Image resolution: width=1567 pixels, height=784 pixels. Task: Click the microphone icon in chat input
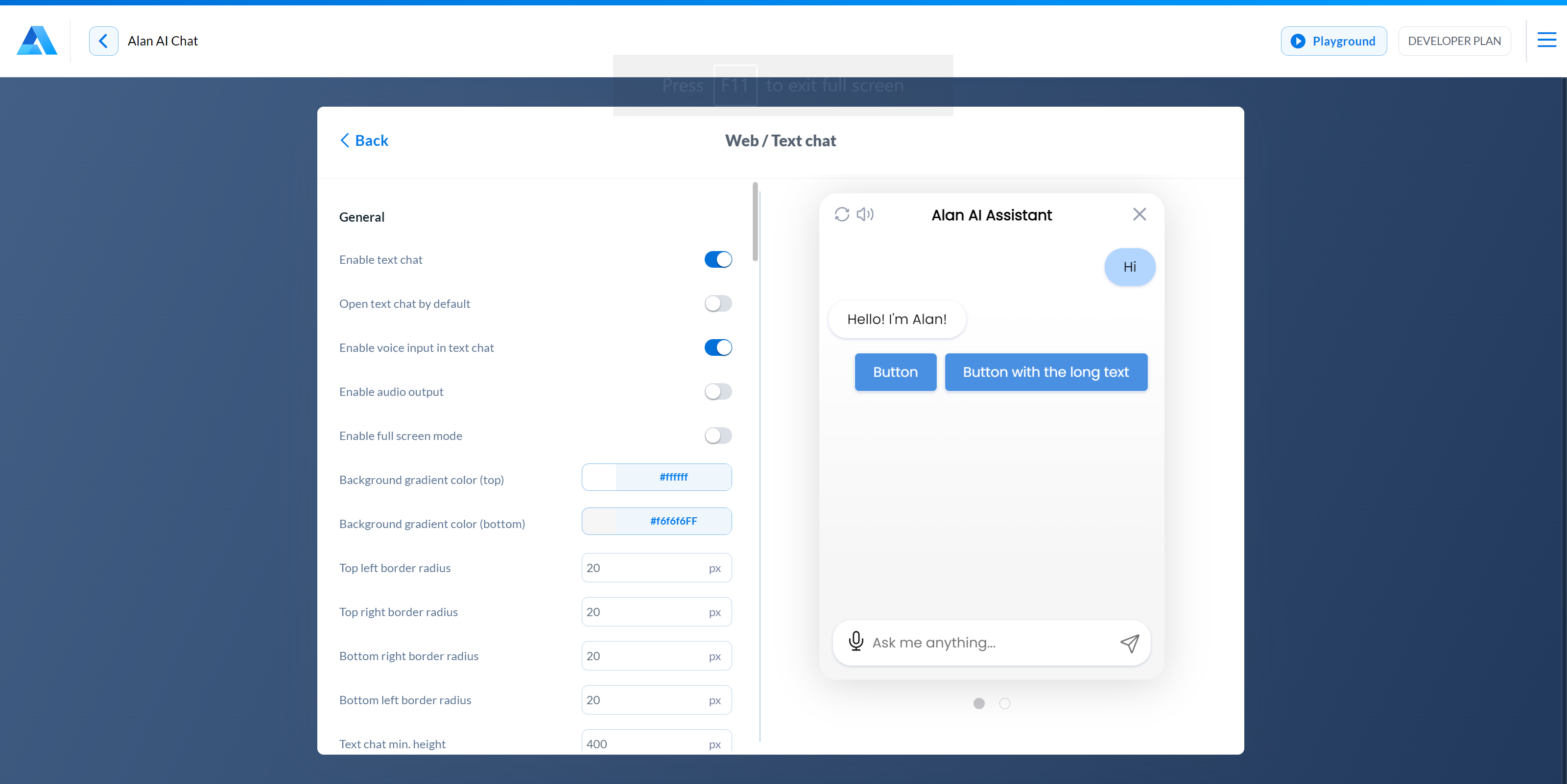[855, 642]
